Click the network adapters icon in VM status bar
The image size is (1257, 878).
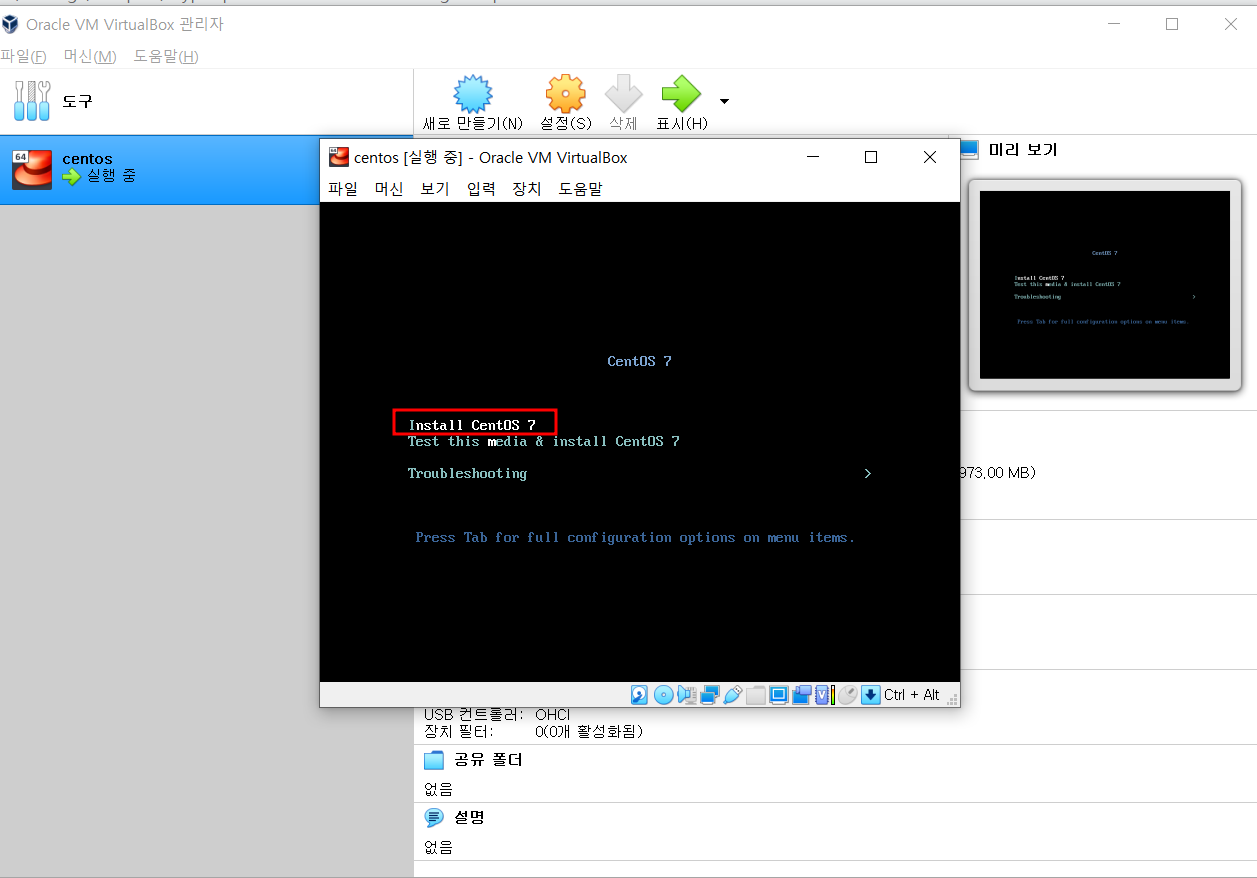click(710, 695)
